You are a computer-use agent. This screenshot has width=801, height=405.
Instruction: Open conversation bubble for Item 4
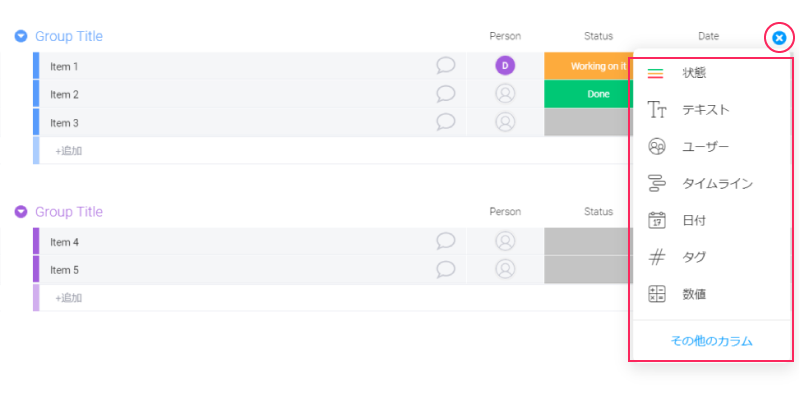tap(446, 241)
